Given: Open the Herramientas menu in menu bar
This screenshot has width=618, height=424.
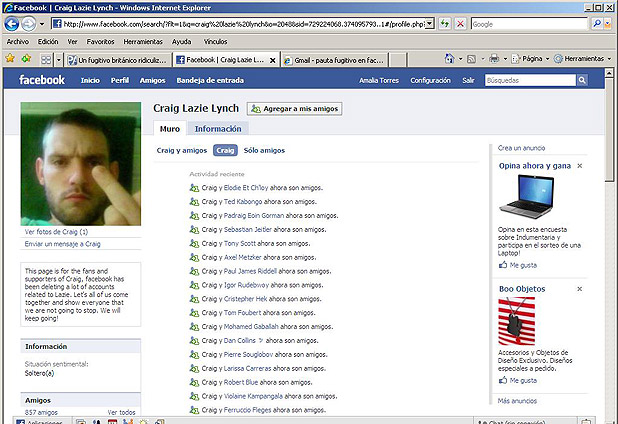Looking at the screenshot, I should pos(143,41).
